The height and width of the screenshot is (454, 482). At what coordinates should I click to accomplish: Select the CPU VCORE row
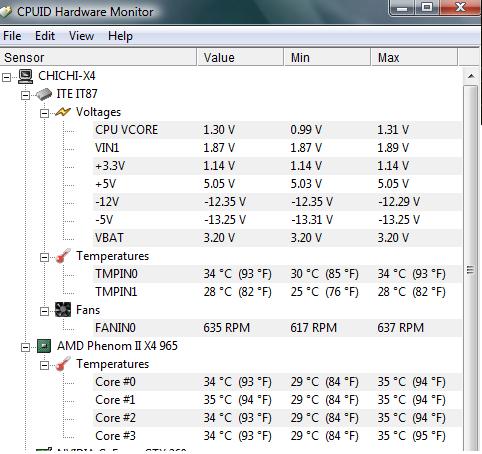click(x=277, y=130)
